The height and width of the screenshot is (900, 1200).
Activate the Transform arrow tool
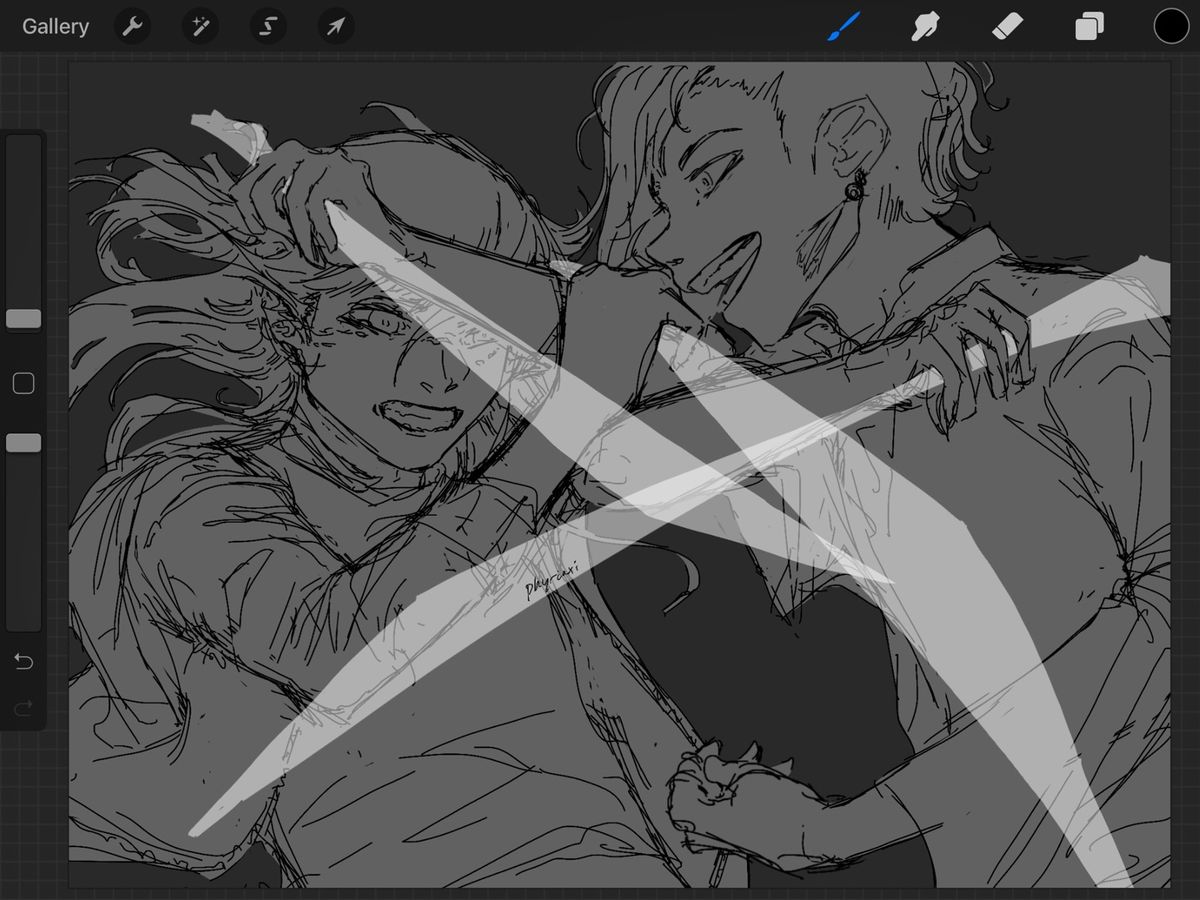tap(336, 27)
